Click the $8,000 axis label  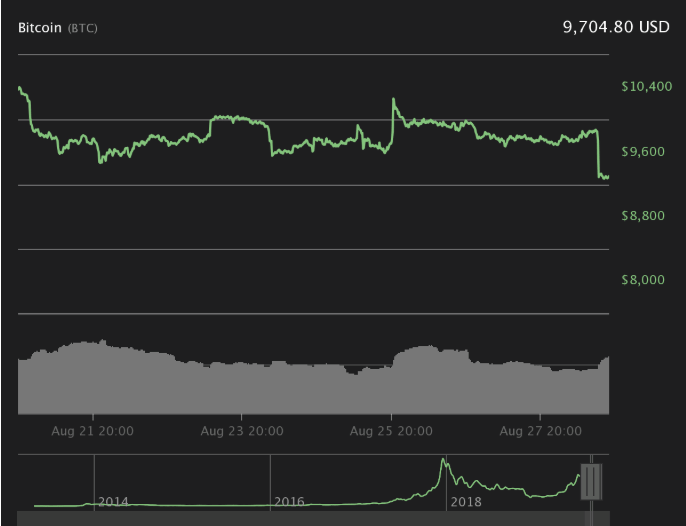(643, 279)
